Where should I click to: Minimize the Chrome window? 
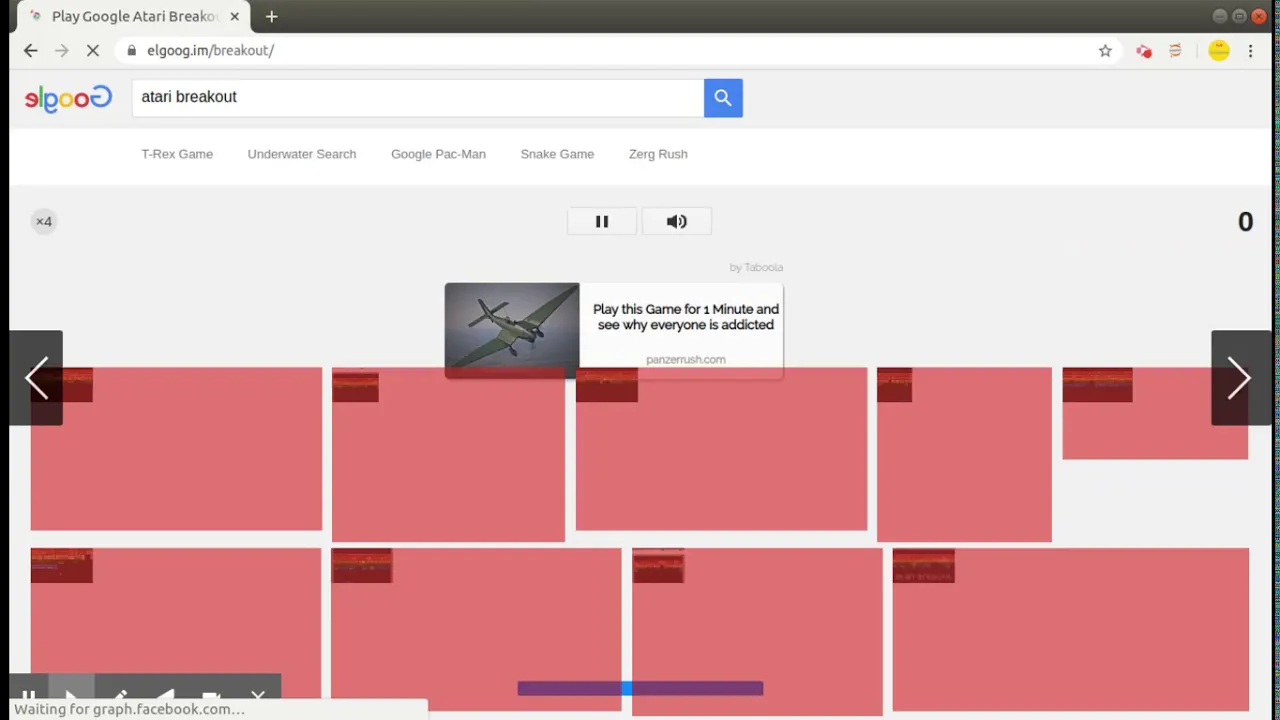click(1220, 16)
